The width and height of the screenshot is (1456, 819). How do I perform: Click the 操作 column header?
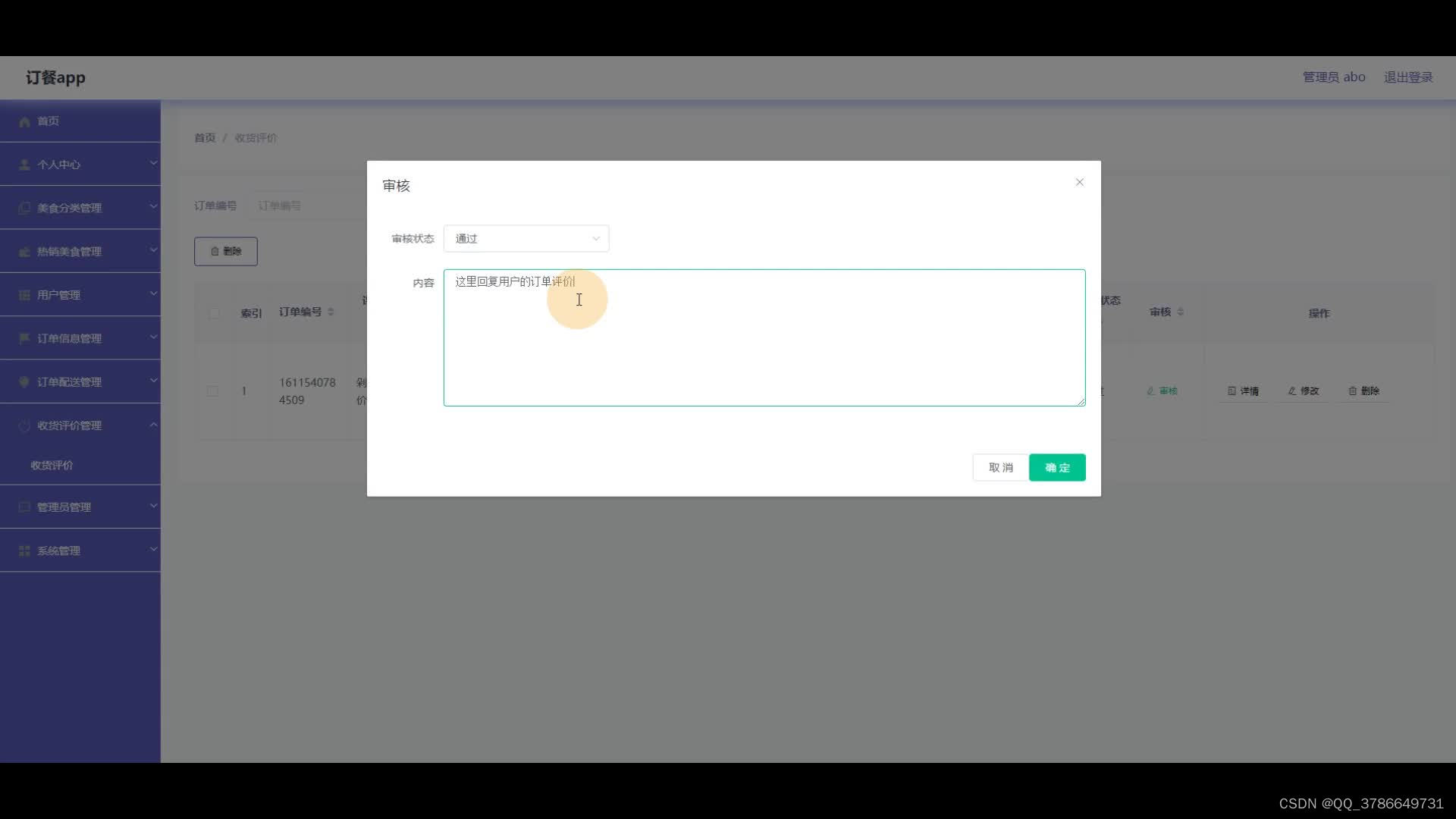point(1319,313)
